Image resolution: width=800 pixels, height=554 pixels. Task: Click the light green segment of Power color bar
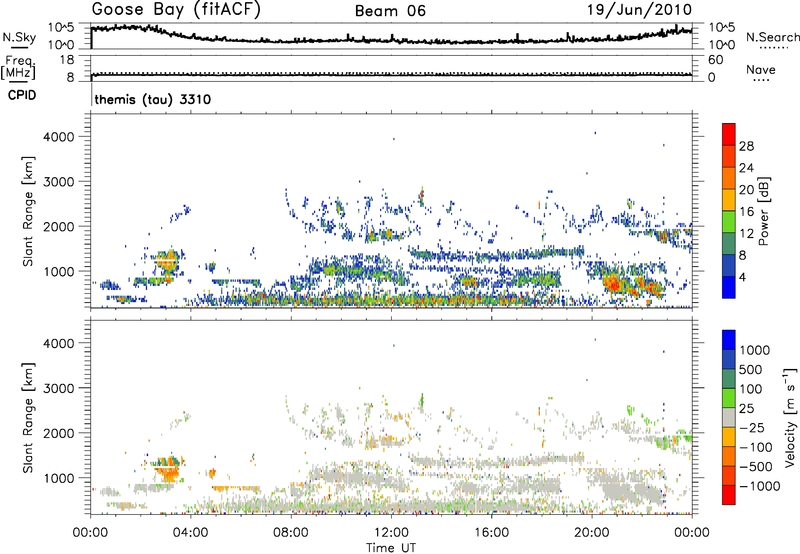point(729,222)
